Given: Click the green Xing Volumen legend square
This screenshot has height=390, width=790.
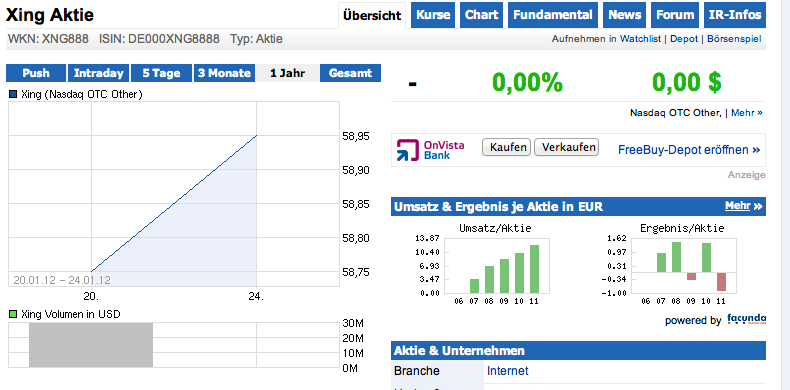Looking at the screenshot, I should [x=13, y=314].
